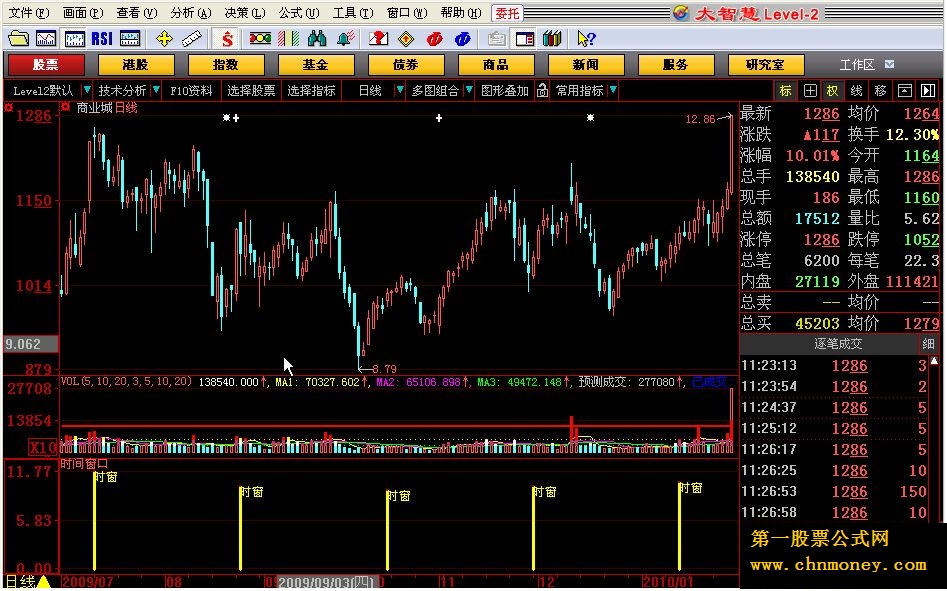Screen dimensions: 947x591
Task: Open the 窗口(W) menu
Action: [407, 13]
